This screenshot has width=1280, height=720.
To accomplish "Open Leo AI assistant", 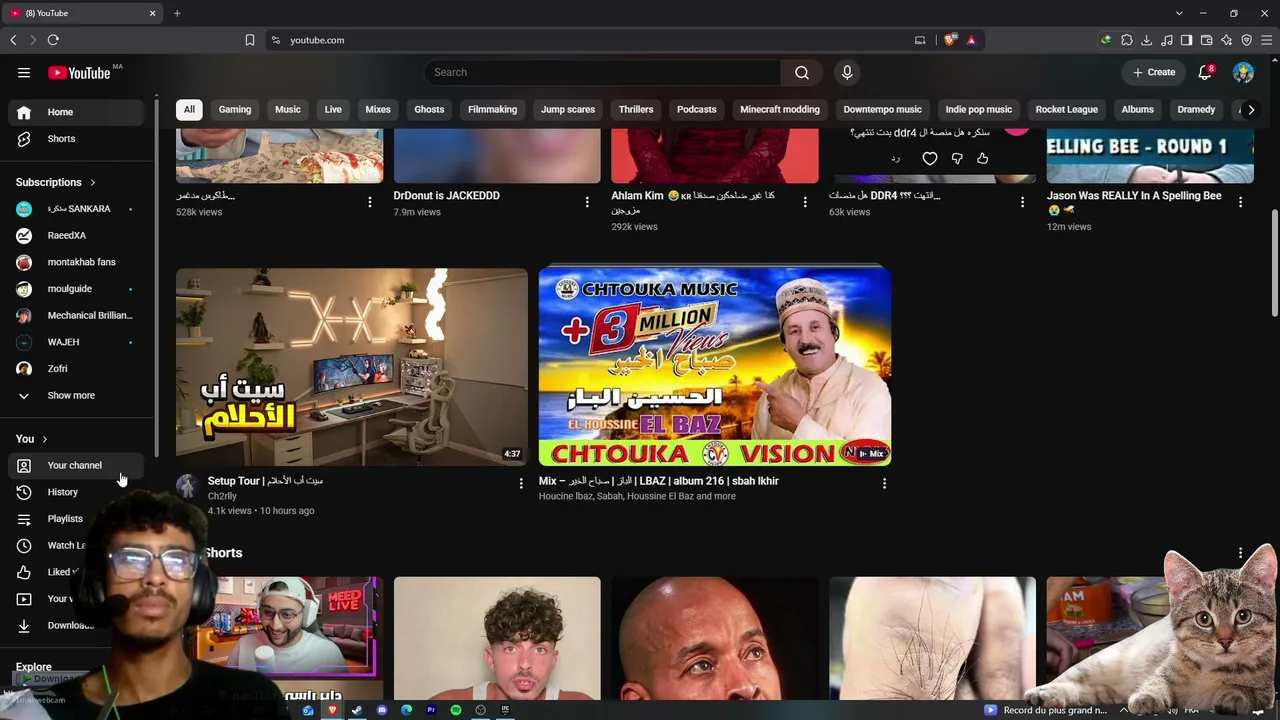I will [1227, 40].
